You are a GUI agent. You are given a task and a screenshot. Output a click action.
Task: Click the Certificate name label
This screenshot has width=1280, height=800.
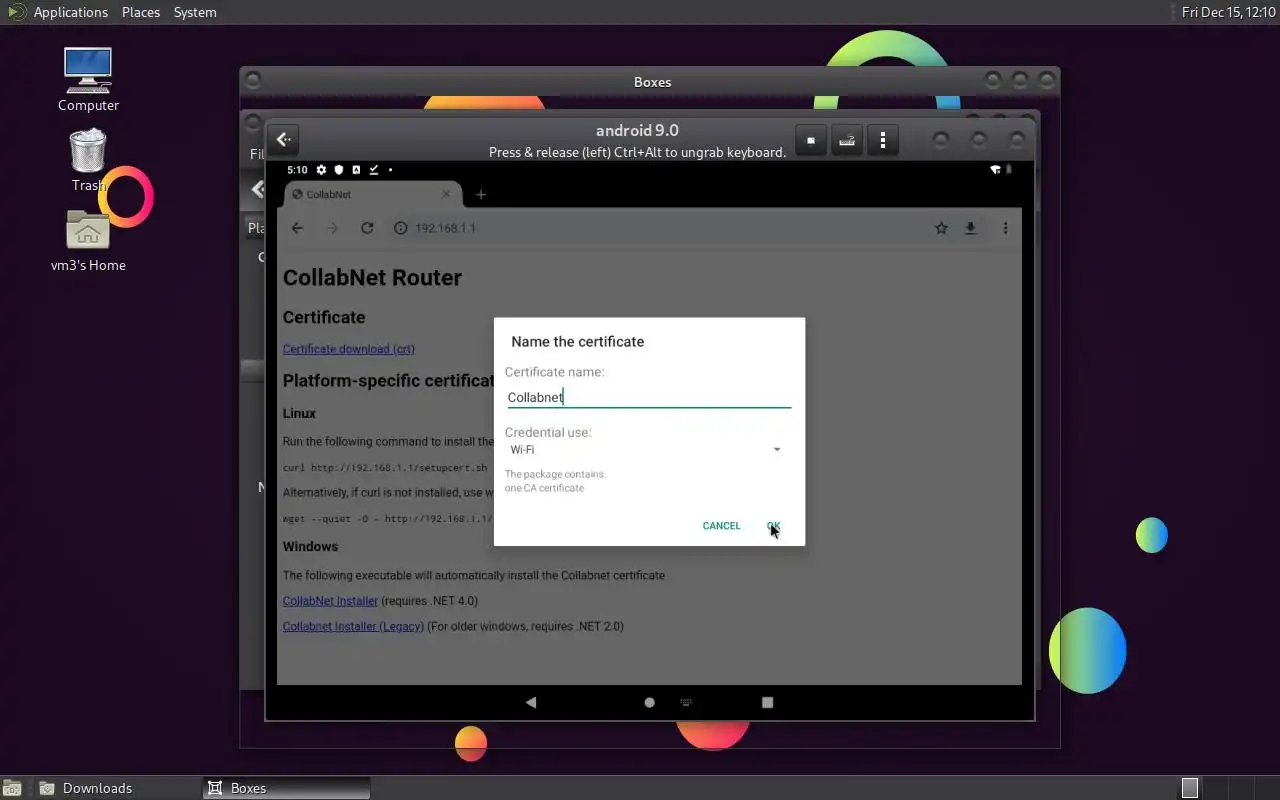point(554,372)
